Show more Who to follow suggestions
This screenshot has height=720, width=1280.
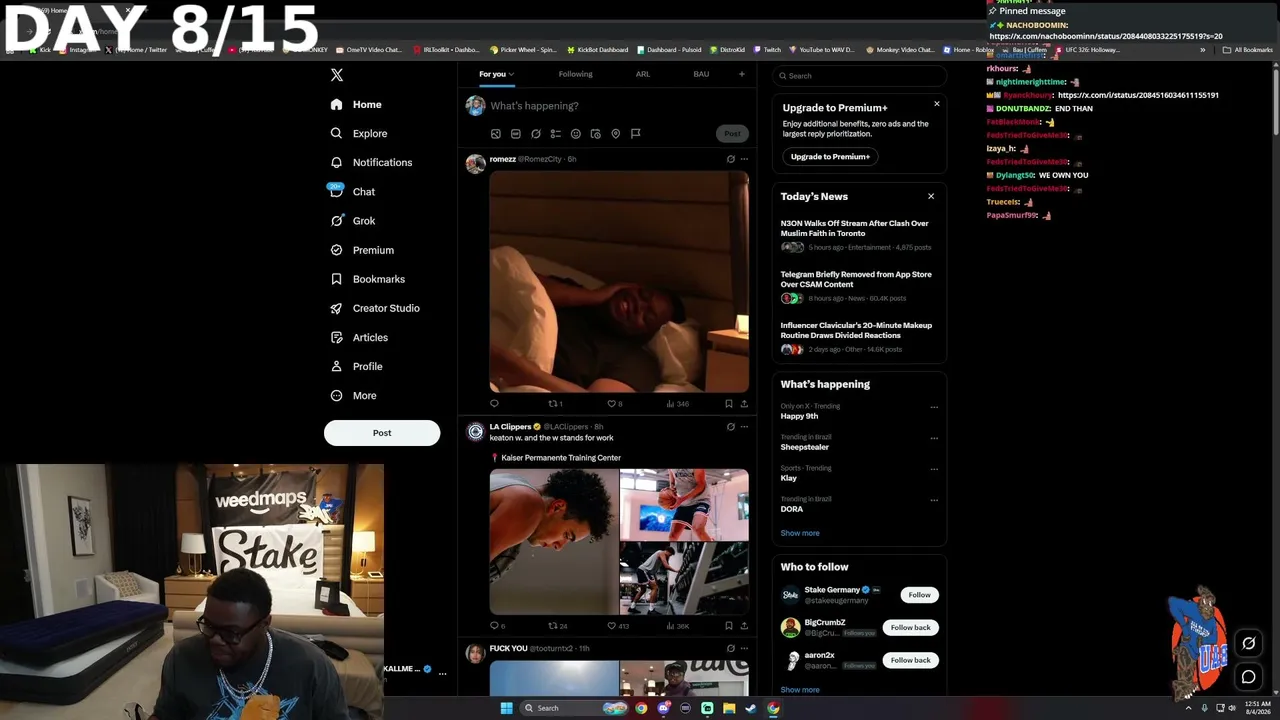tap(800, 690)
